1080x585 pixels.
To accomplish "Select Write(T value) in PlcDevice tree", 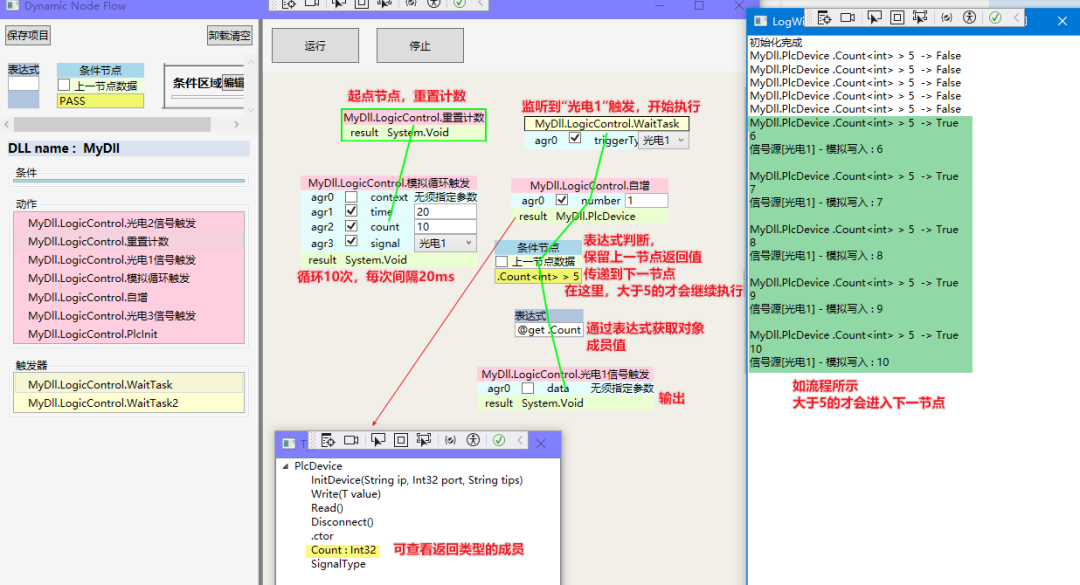I will coord(345,494).
